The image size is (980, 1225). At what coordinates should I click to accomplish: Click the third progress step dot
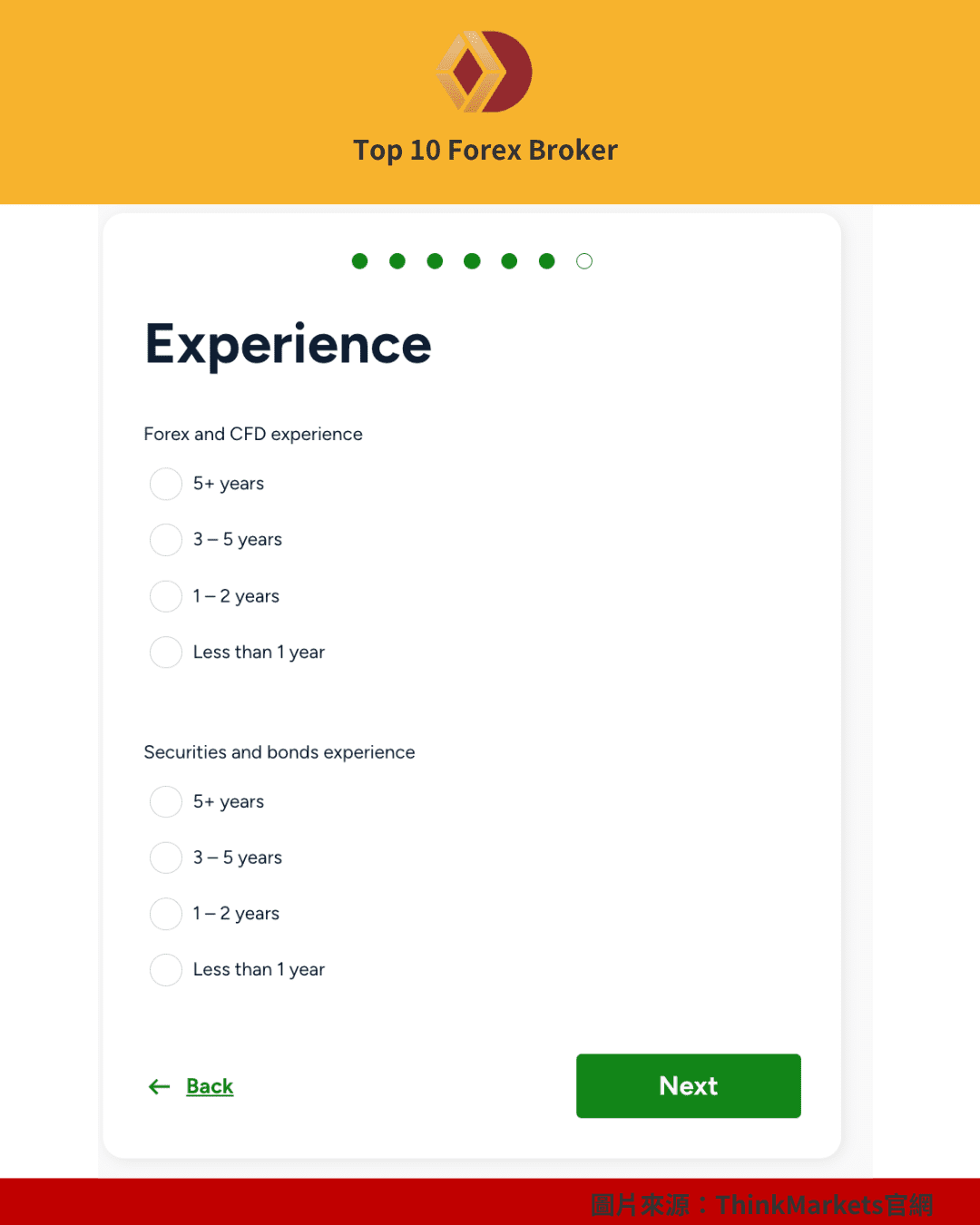coord(435,261)
